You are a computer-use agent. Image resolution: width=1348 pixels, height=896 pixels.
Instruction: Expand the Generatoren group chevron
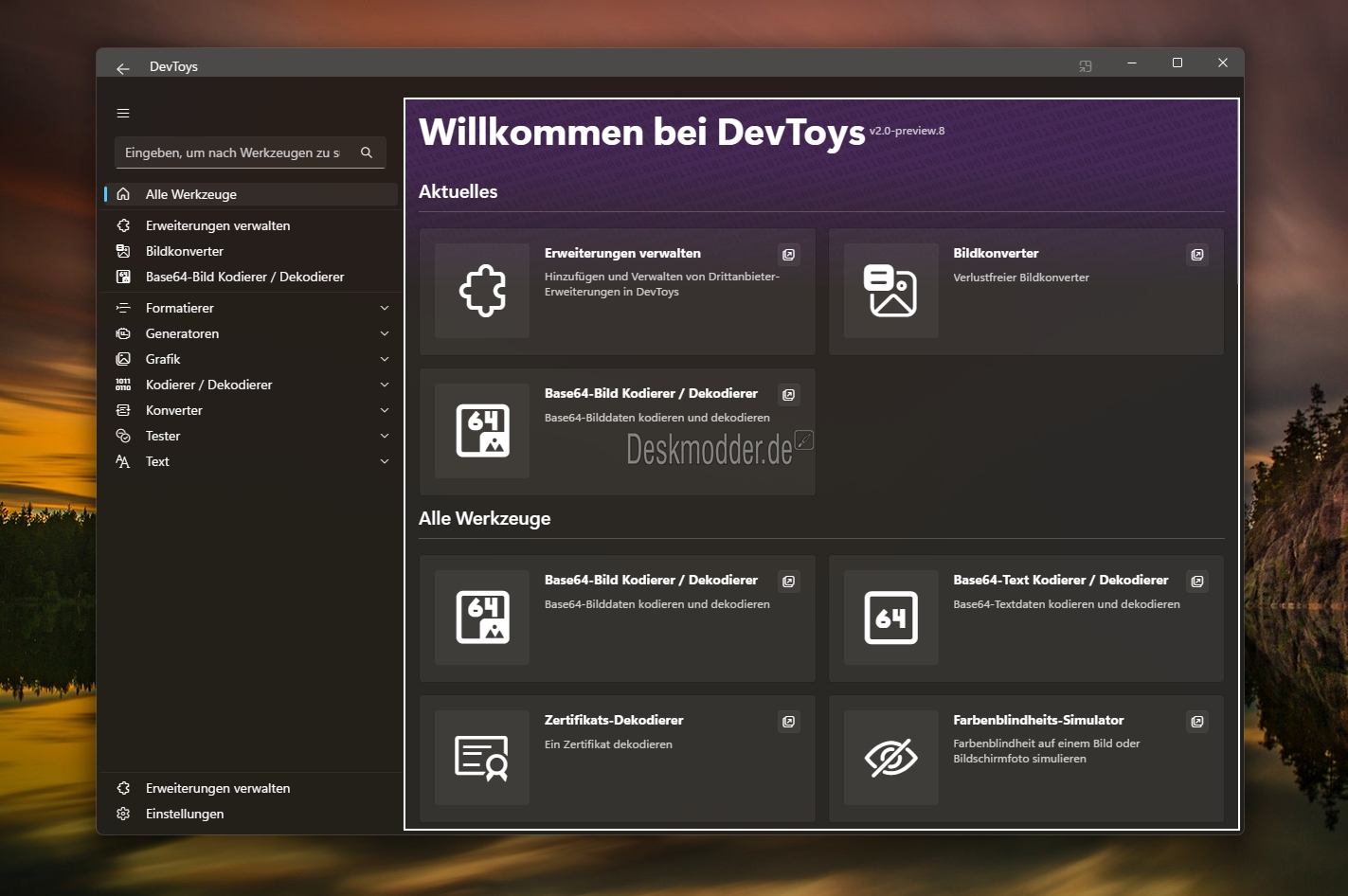point(385,333)
